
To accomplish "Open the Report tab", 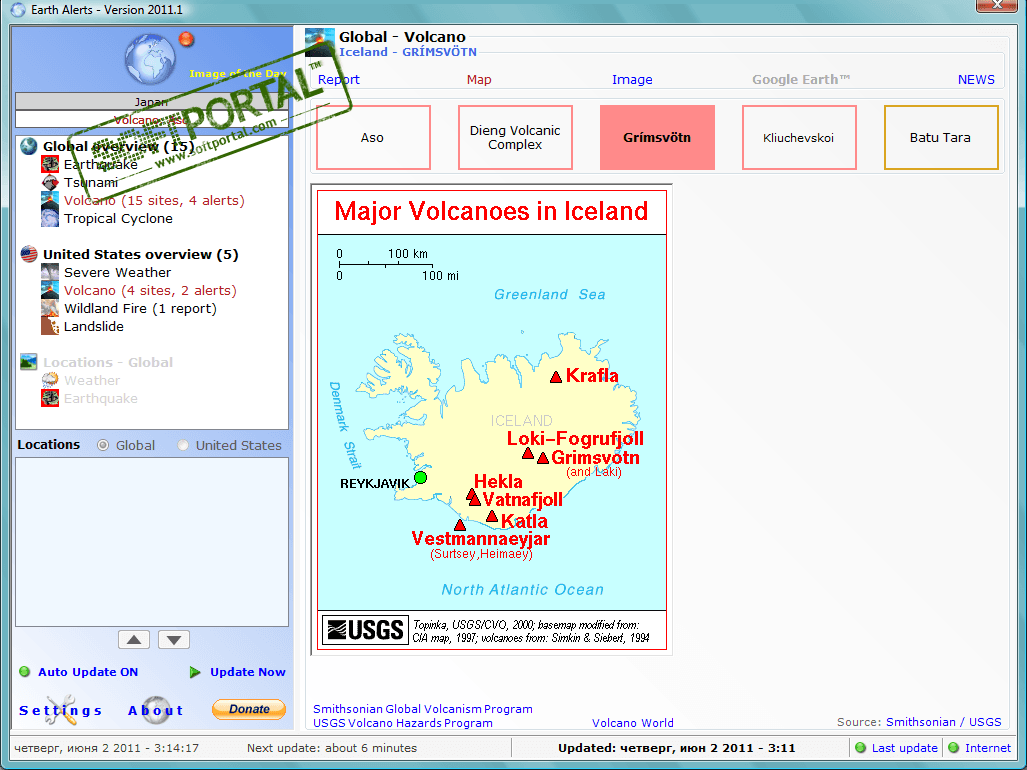I will coord(339,79).
